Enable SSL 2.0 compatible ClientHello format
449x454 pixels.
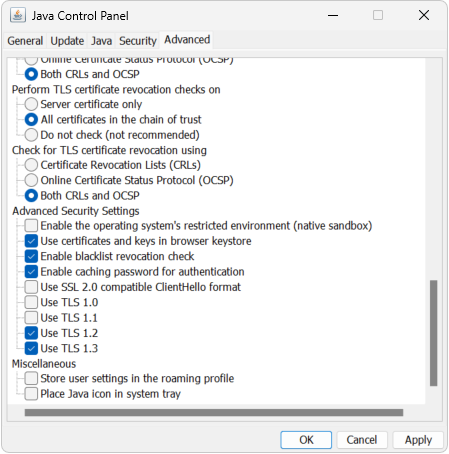click(x=31, y=287)
